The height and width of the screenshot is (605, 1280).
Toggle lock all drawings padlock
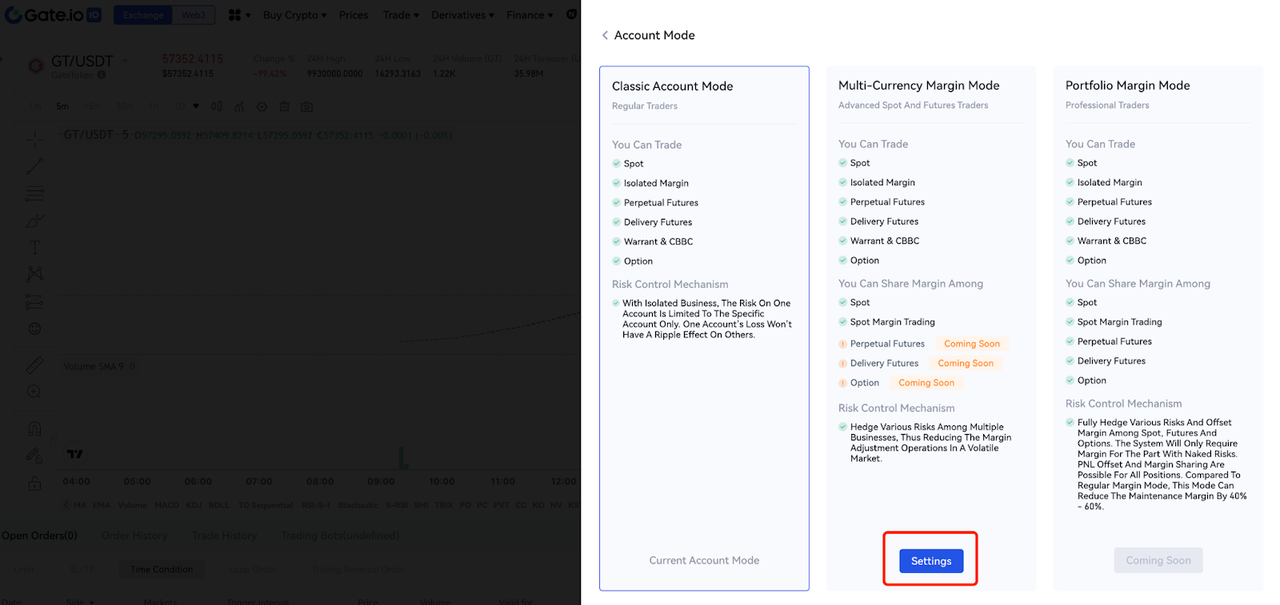tap(35, 483)
